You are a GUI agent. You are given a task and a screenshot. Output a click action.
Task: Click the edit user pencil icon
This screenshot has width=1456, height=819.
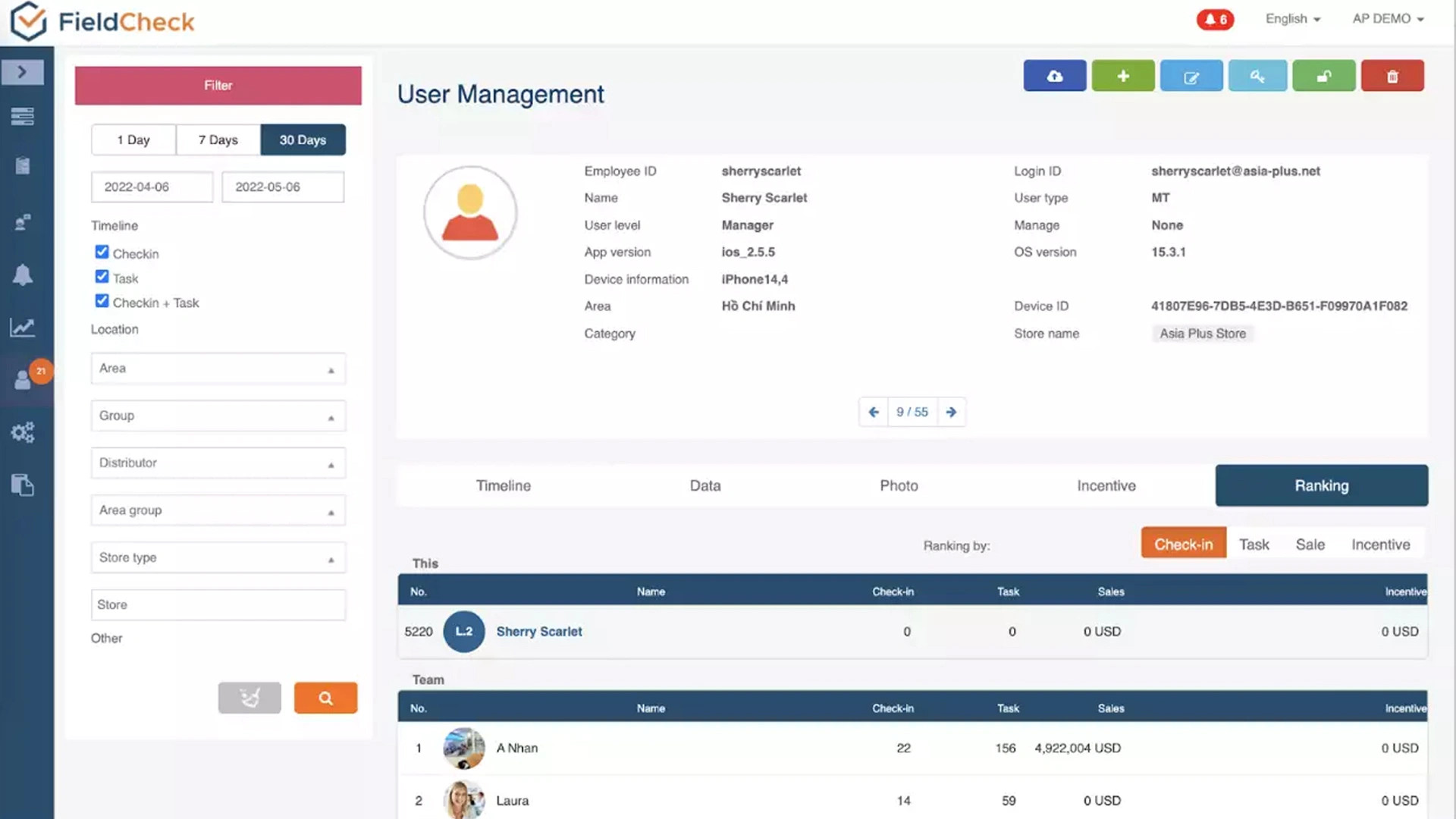tap(1191, 76)
